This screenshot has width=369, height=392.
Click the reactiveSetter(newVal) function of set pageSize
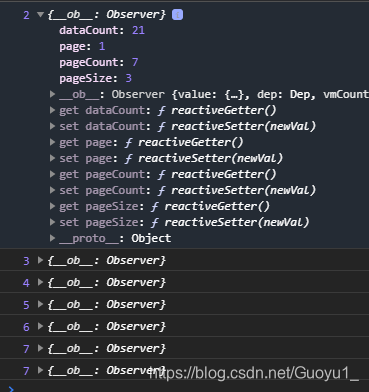click(237, 222)
